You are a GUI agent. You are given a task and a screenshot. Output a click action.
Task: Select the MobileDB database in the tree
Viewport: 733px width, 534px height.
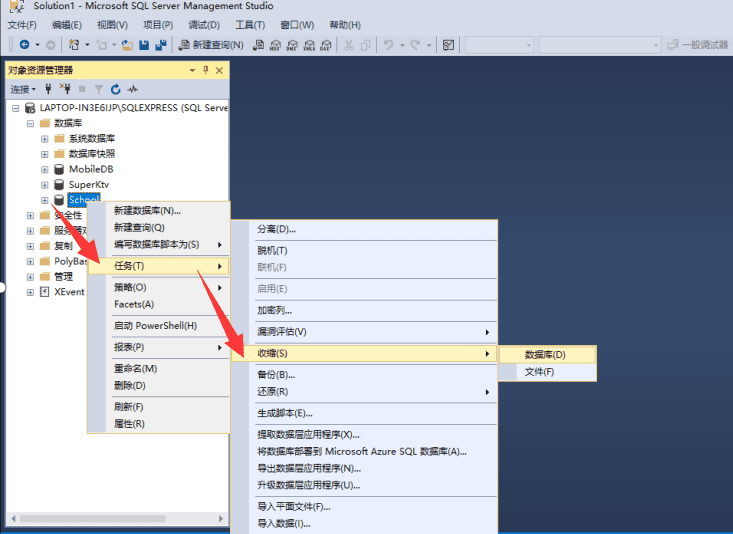(91, 169)
